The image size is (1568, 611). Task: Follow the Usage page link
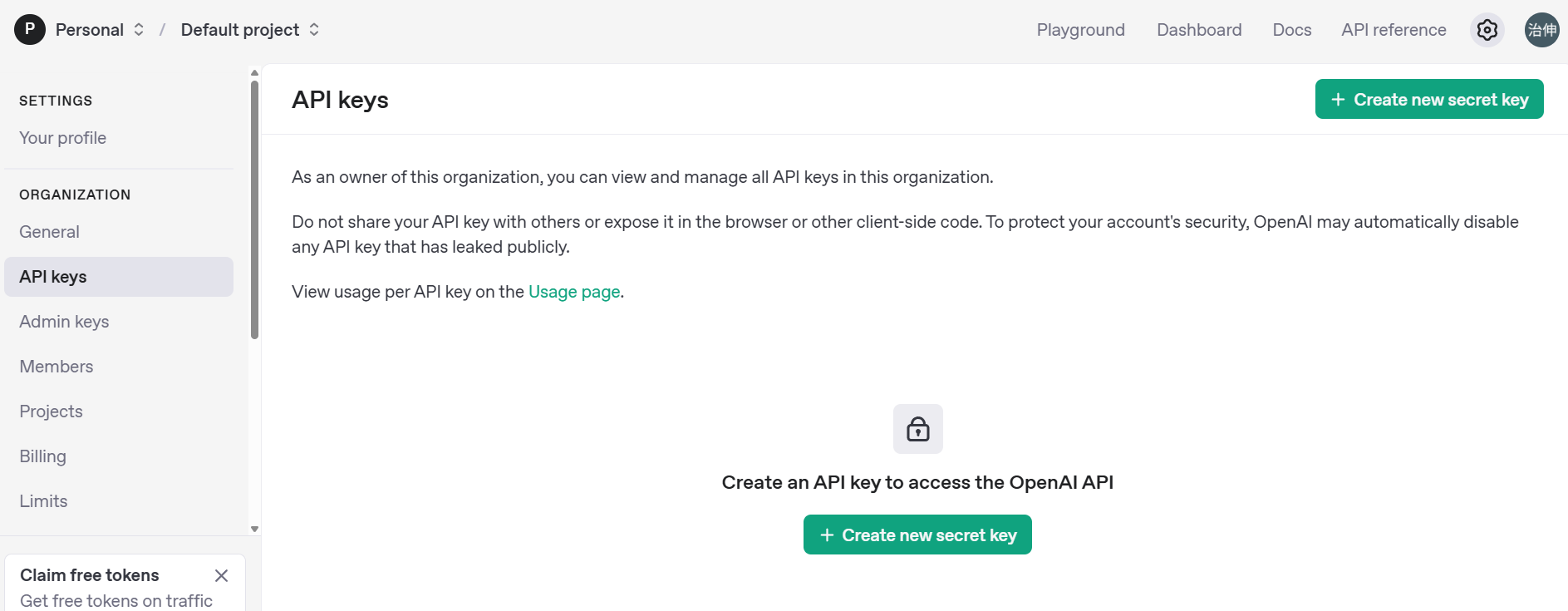[574, 292]
